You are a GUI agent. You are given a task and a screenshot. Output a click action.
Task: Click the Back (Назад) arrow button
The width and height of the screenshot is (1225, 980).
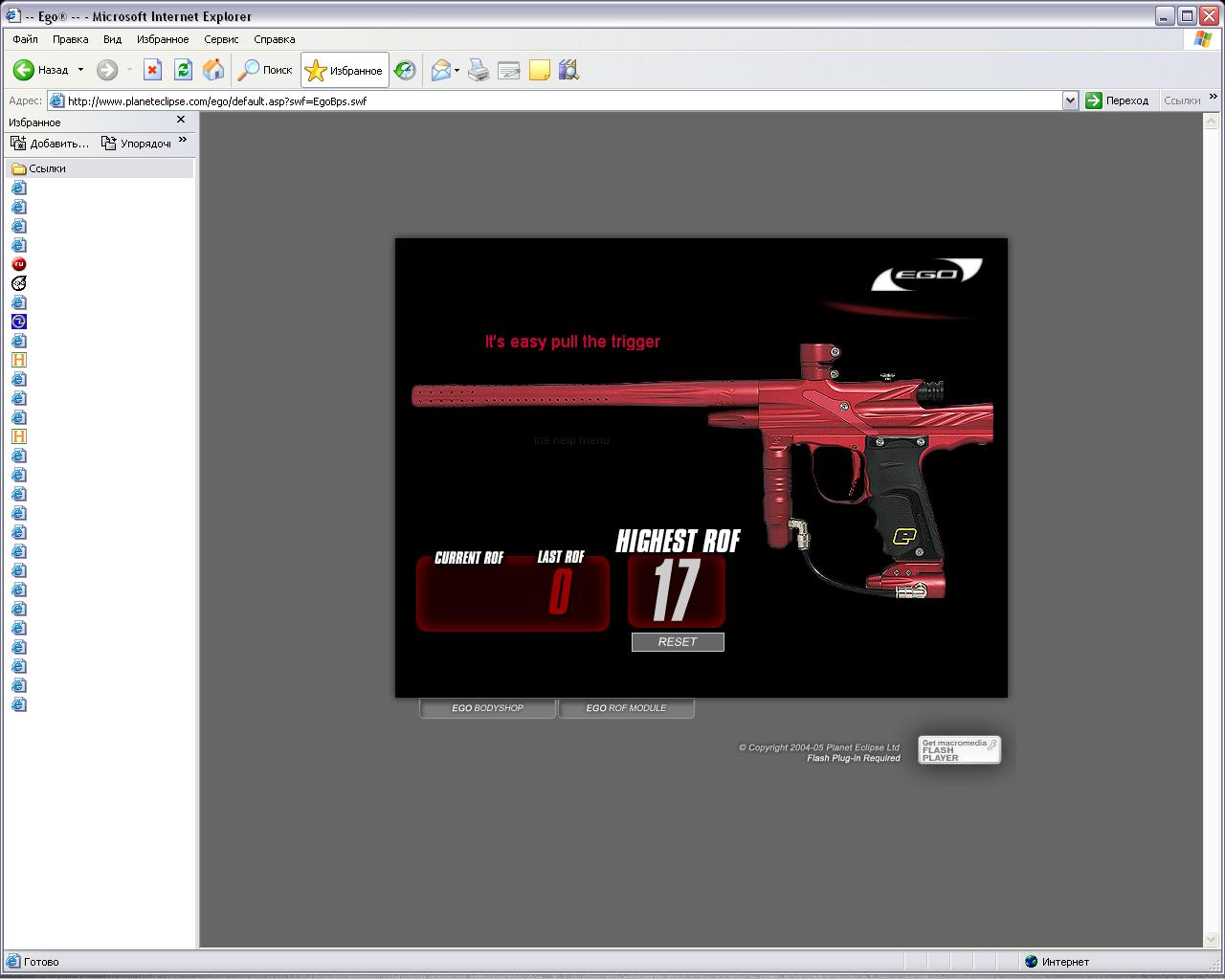click(x=25, y=70)
